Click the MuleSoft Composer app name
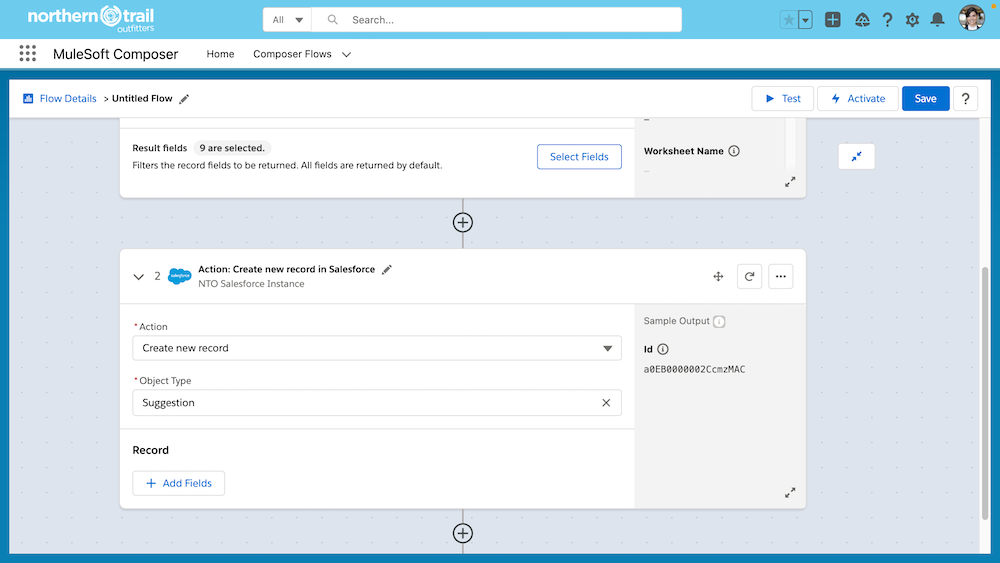This screenshot has width=1000, height=563. [x=115, y=54]
